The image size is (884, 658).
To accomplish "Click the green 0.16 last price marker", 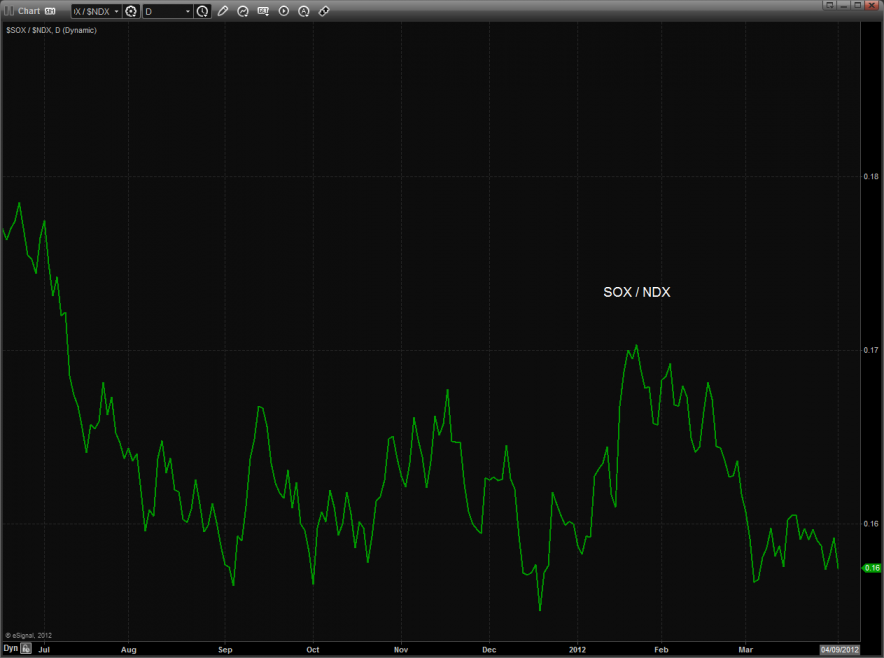I will [871, 569].
